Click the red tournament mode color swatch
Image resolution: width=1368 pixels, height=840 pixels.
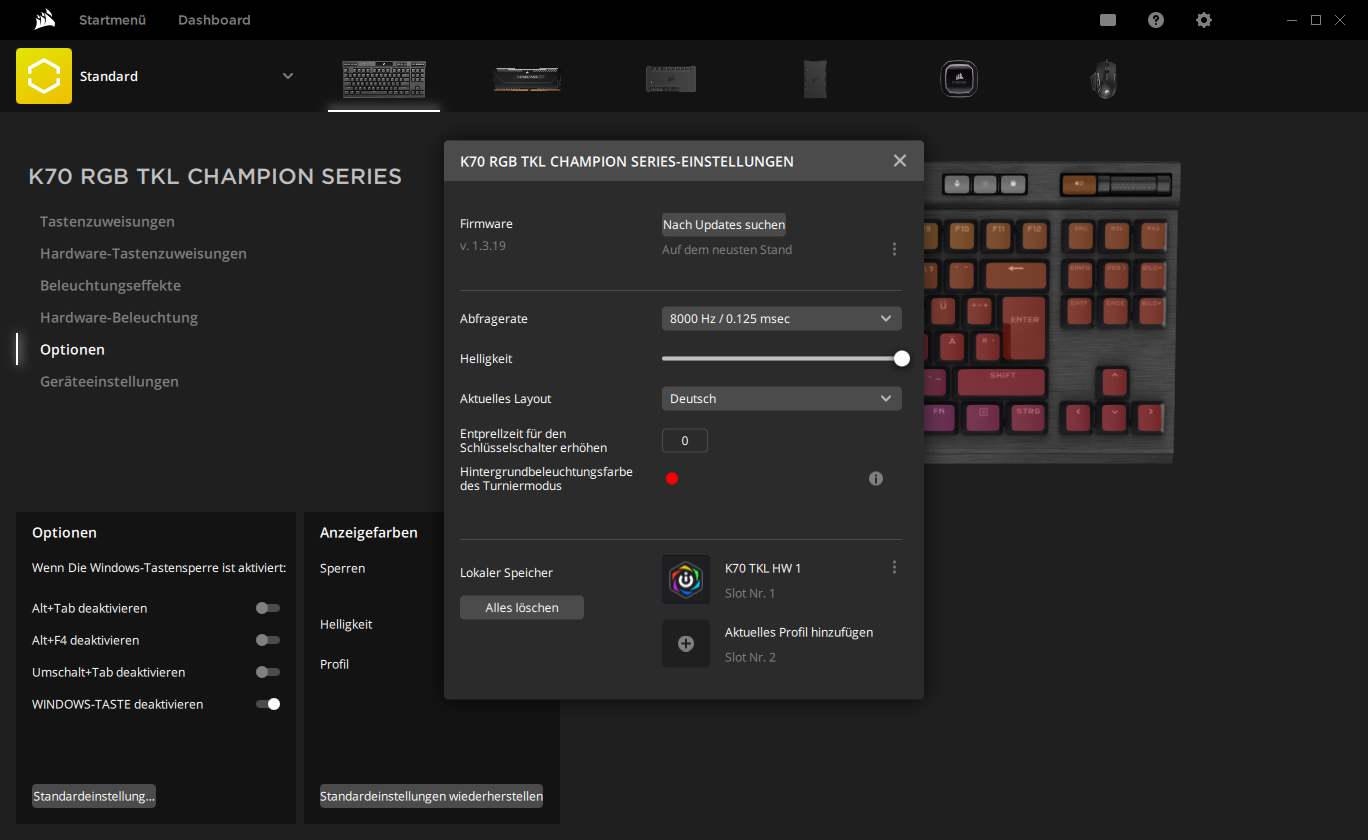(x=672, y=479)
